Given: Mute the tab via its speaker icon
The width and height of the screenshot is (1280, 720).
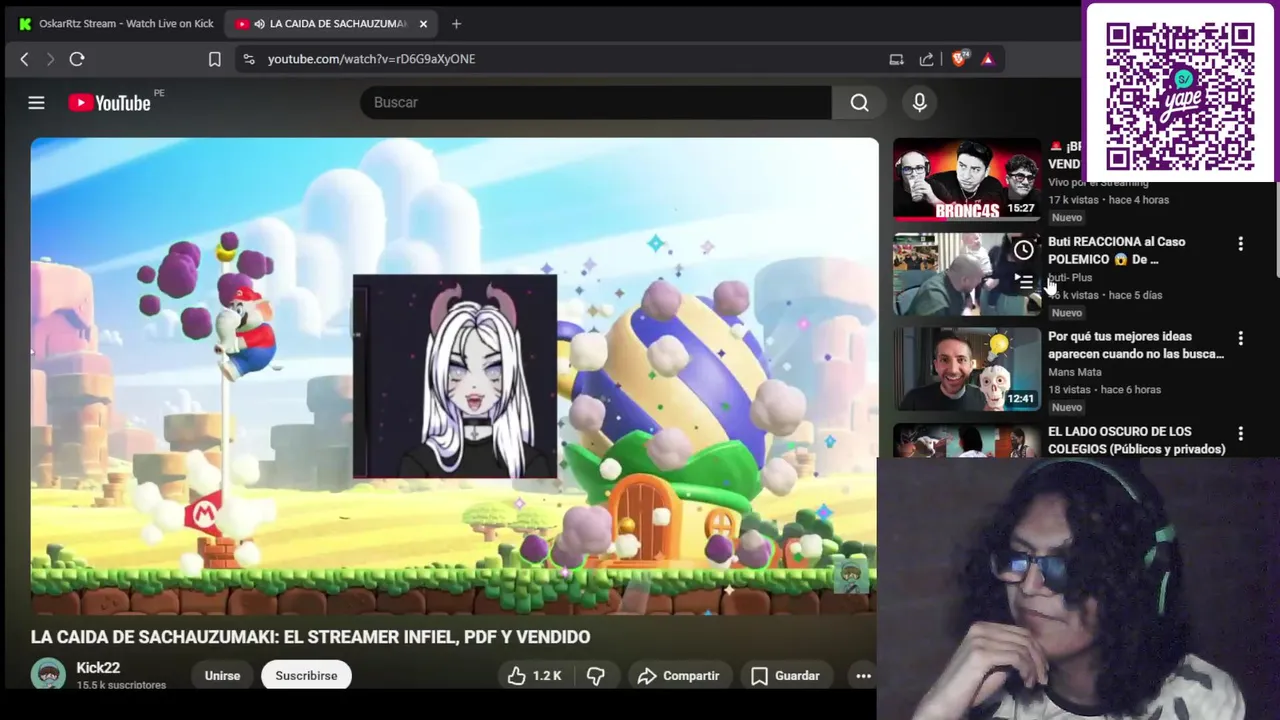Looking at the screenshot, I should click(259, 23).
